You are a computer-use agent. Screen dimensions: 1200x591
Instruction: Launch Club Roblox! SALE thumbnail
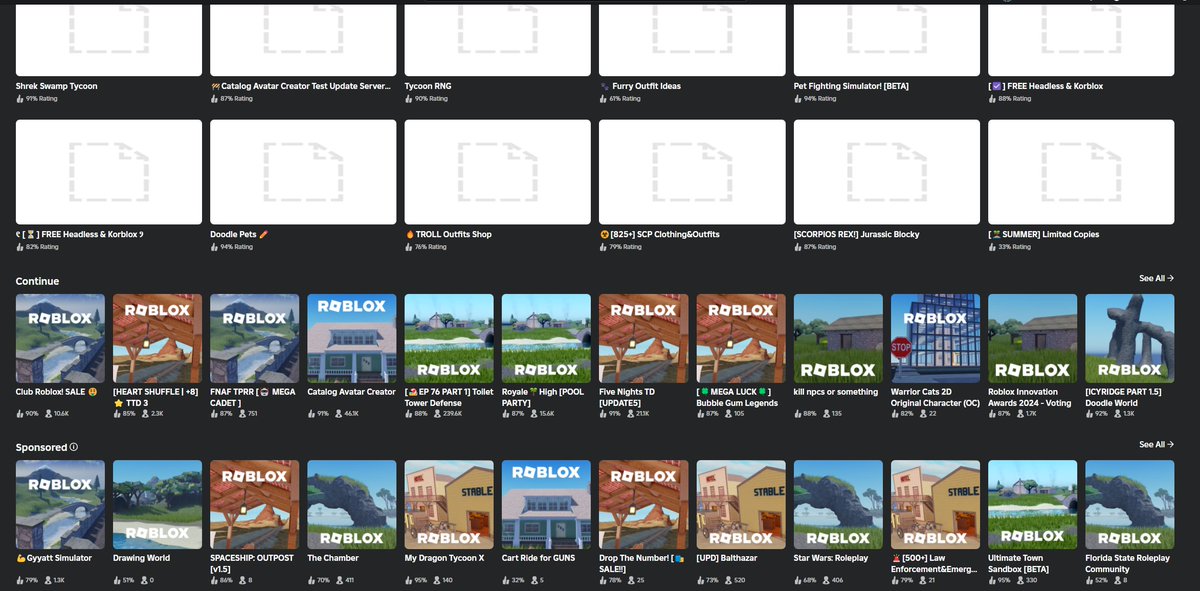click(60, 338)
